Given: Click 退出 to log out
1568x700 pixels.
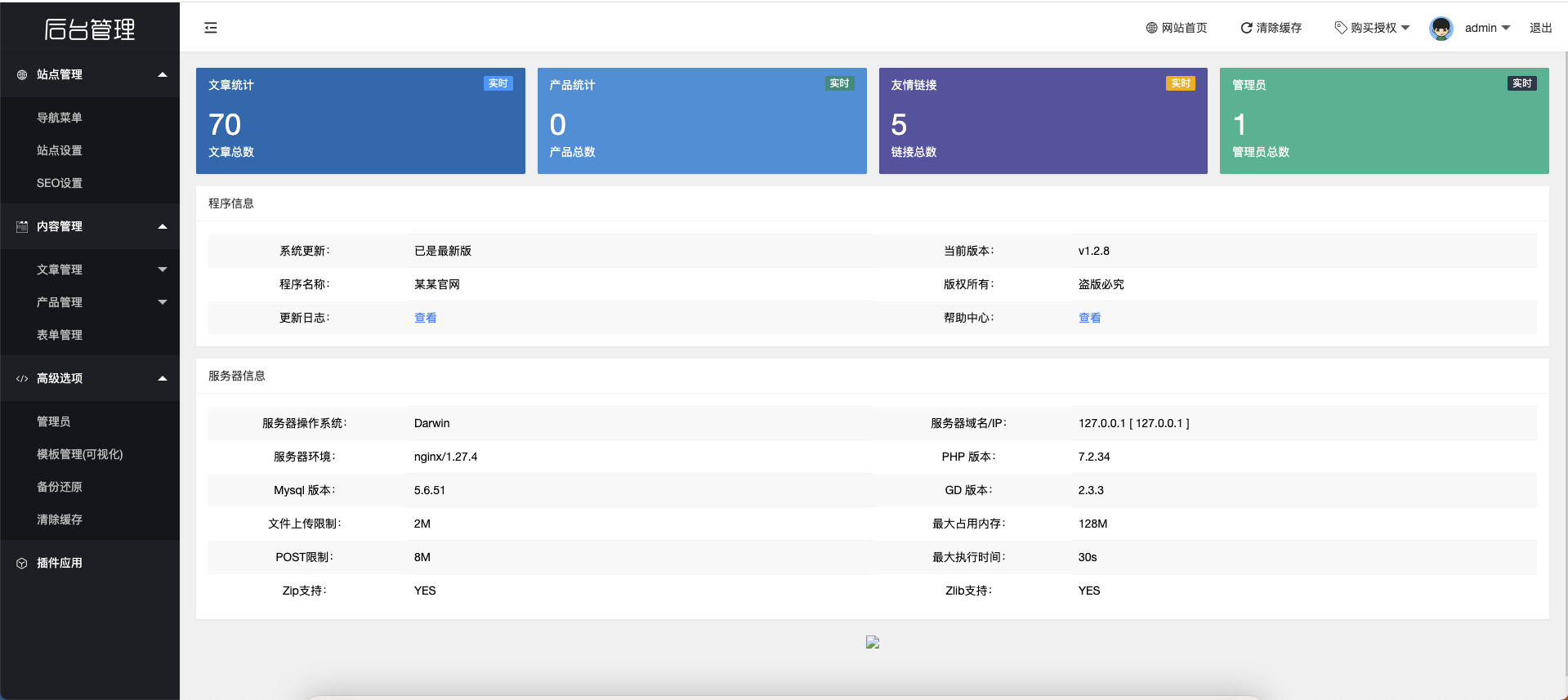Looking at the screenshot, I should tap(1540, 28).
